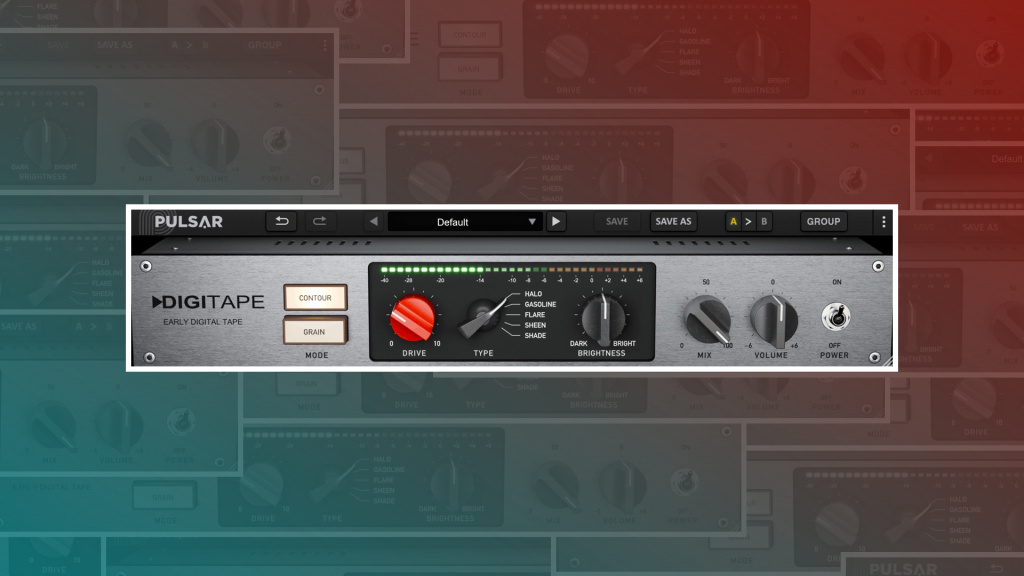Select the GASOLINE type

coord(540,304)
